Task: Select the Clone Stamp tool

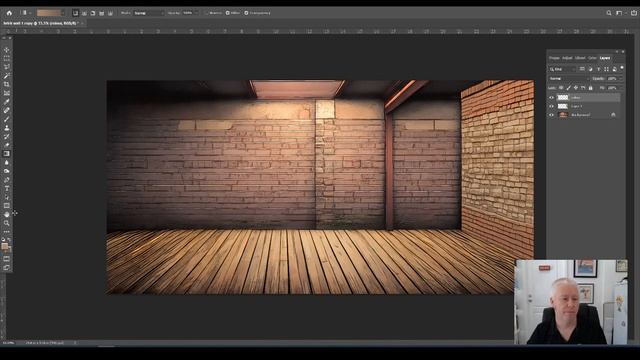Action: [7, 128]
